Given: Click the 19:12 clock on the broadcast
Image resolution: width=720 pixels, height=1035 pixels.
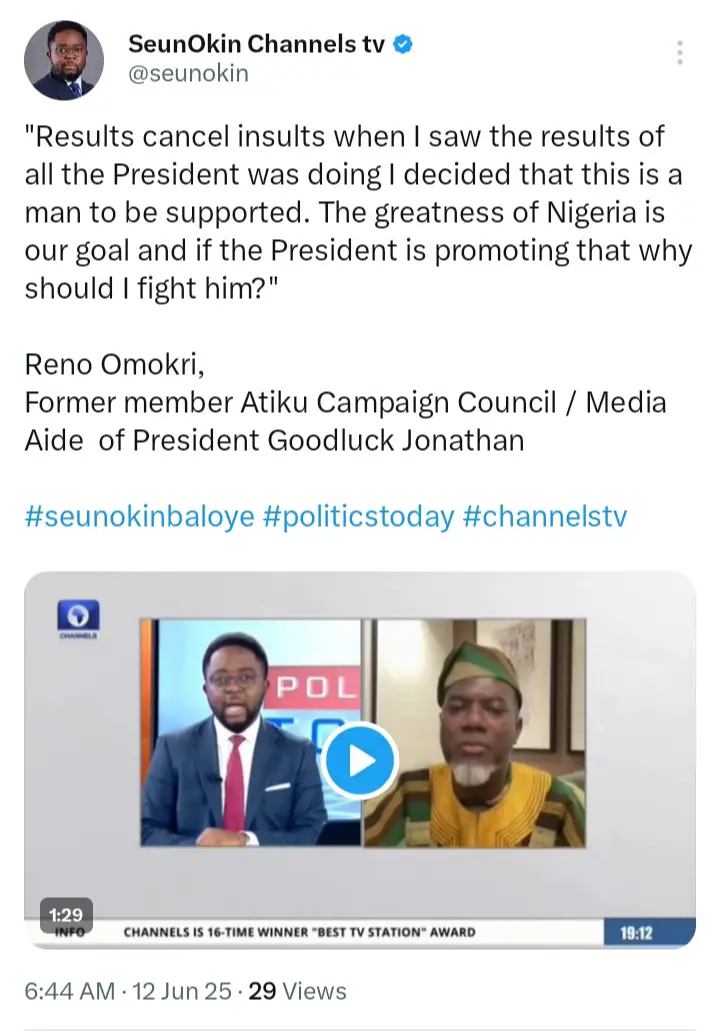Looking at the screenshot, I should pos(636,933).
